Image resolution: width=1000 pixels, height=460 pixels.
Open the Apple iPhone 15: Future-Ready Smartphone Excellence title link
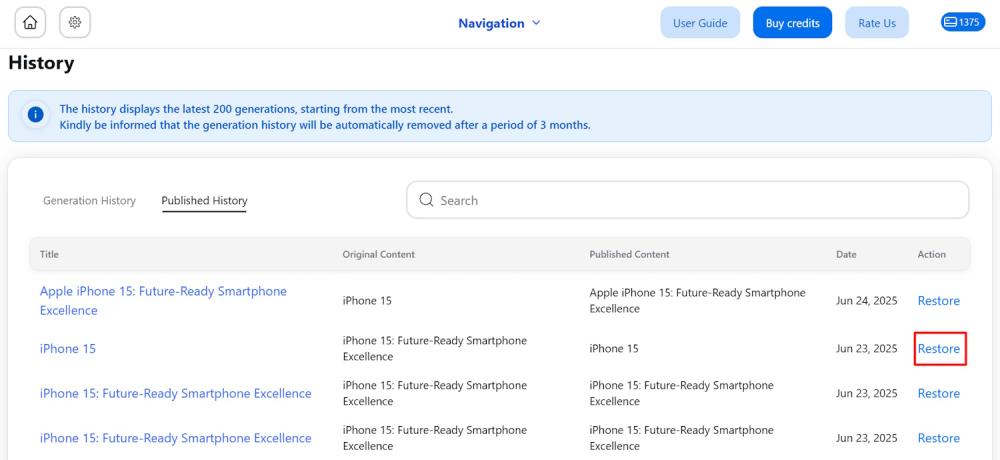tap(163, 300)
